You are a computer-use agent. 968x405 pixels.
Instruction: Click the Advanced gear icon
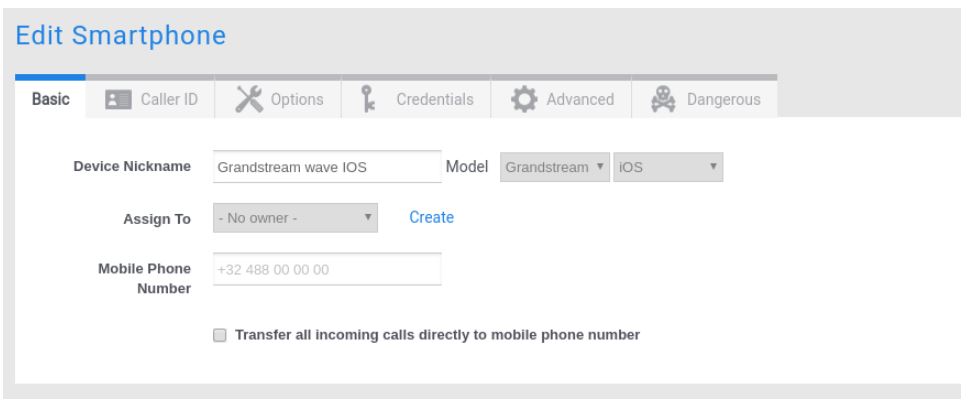[522, 99]
